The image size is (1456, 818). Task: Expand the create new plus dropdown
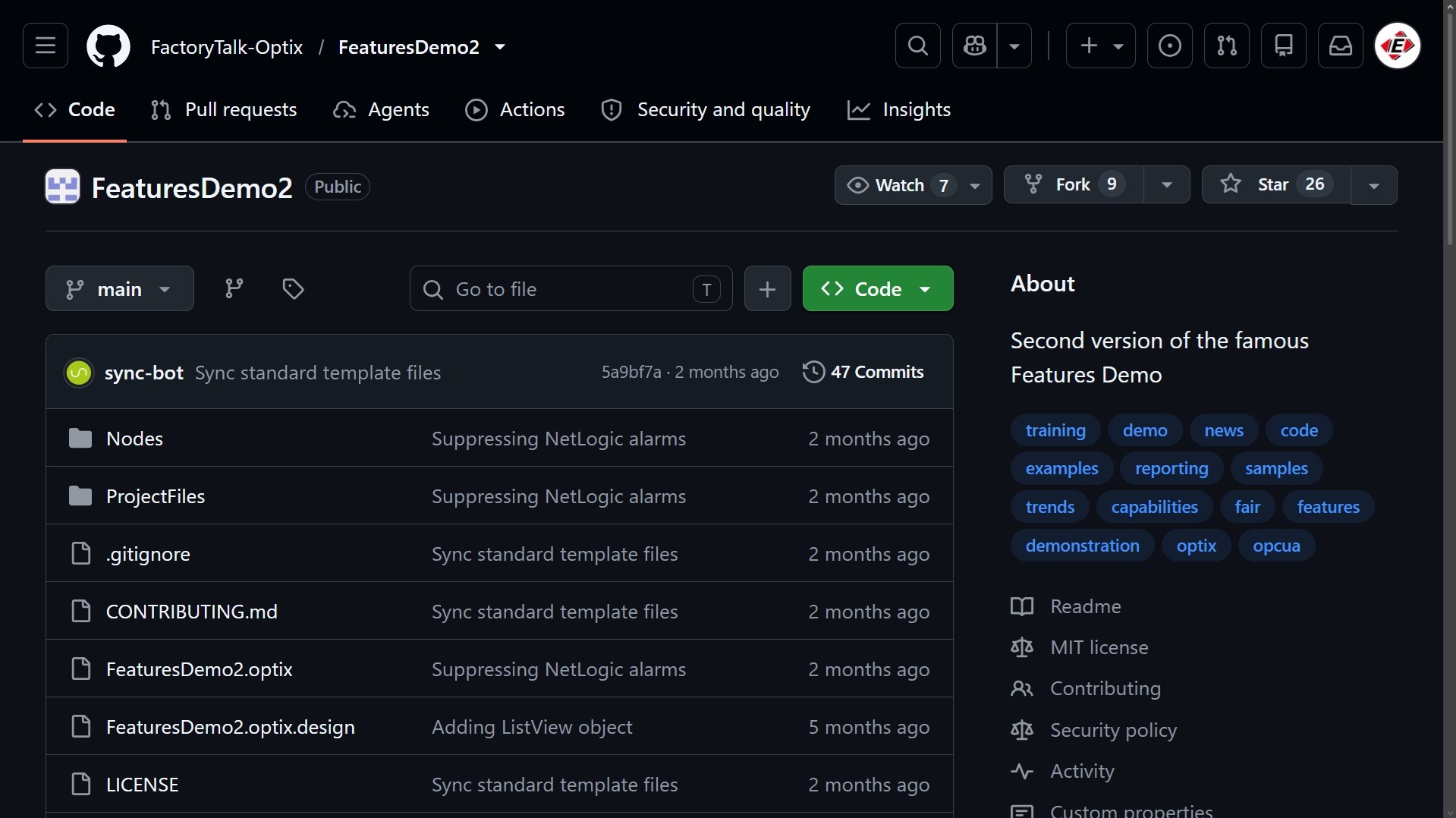click(1101, 46)
